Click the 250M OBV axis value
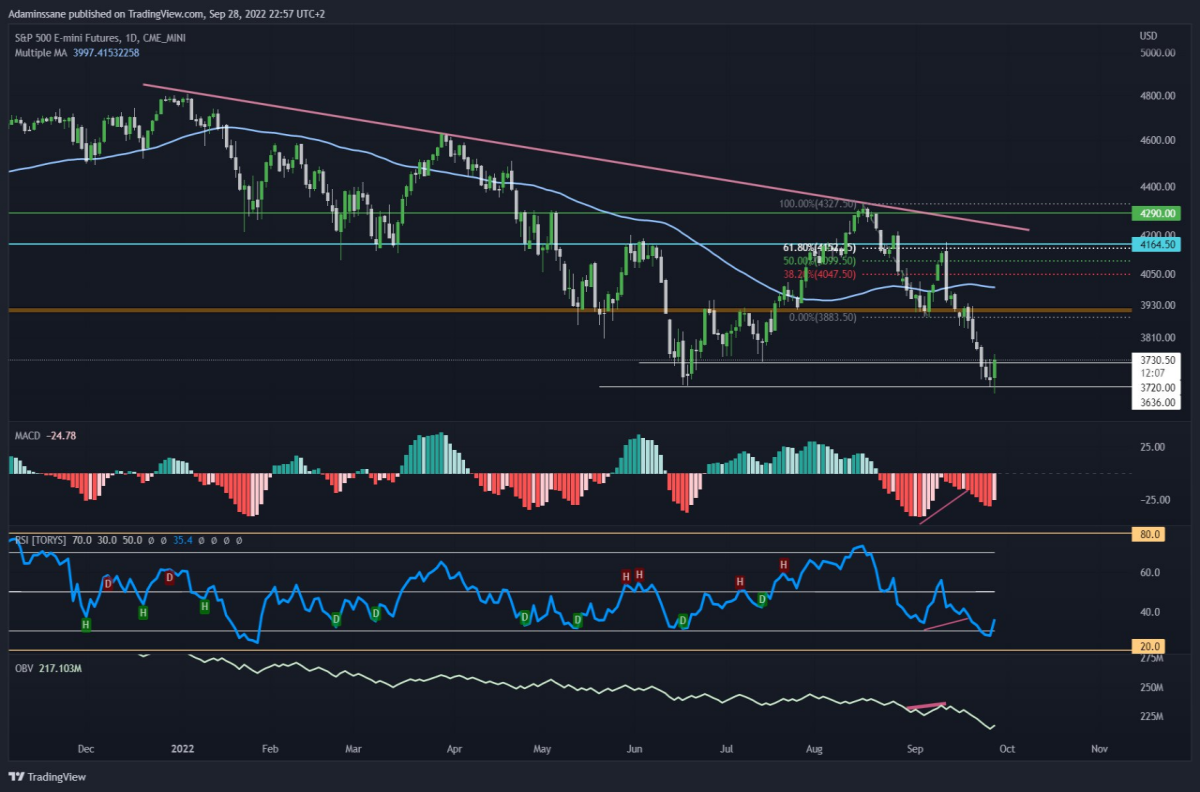 (x=1151, y=689)
